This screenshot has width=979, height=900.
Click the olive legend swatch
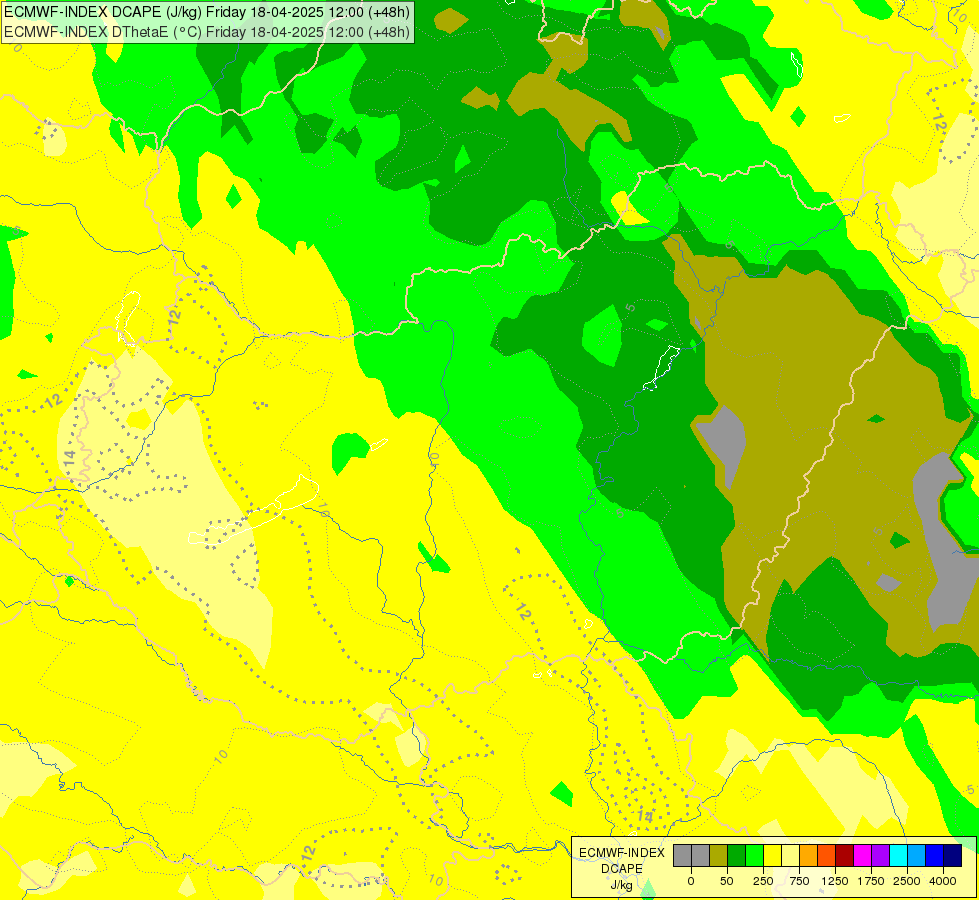(719, 856)
